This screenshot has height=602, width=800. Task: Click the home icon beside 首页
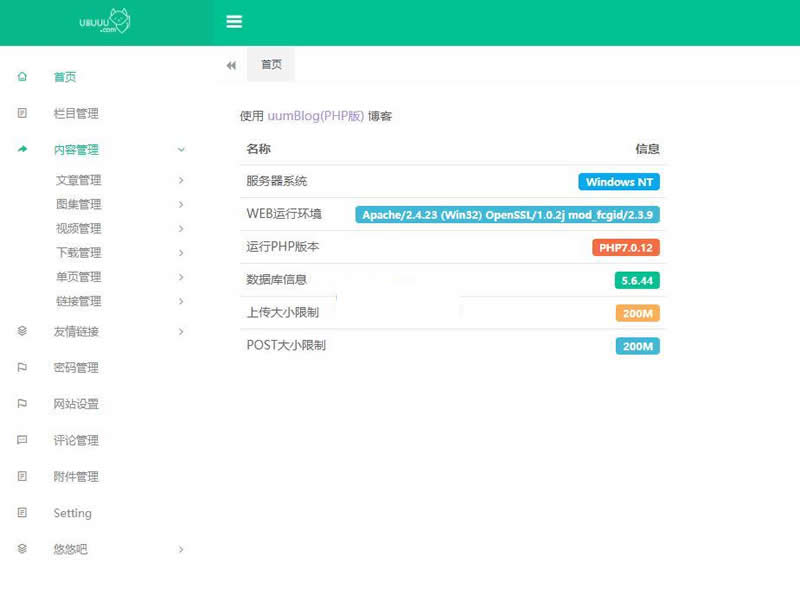tap(22, 76)
